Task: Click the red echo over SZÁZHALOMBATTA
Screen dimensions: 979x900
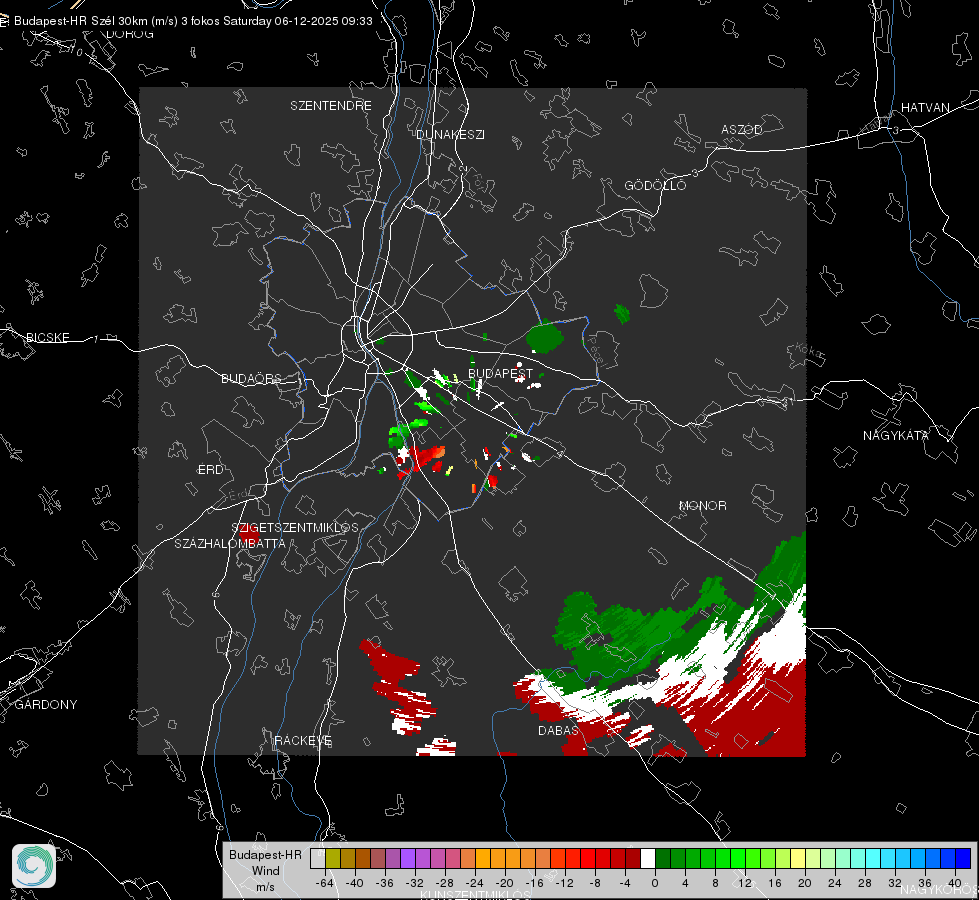Action: coord(248,536)
